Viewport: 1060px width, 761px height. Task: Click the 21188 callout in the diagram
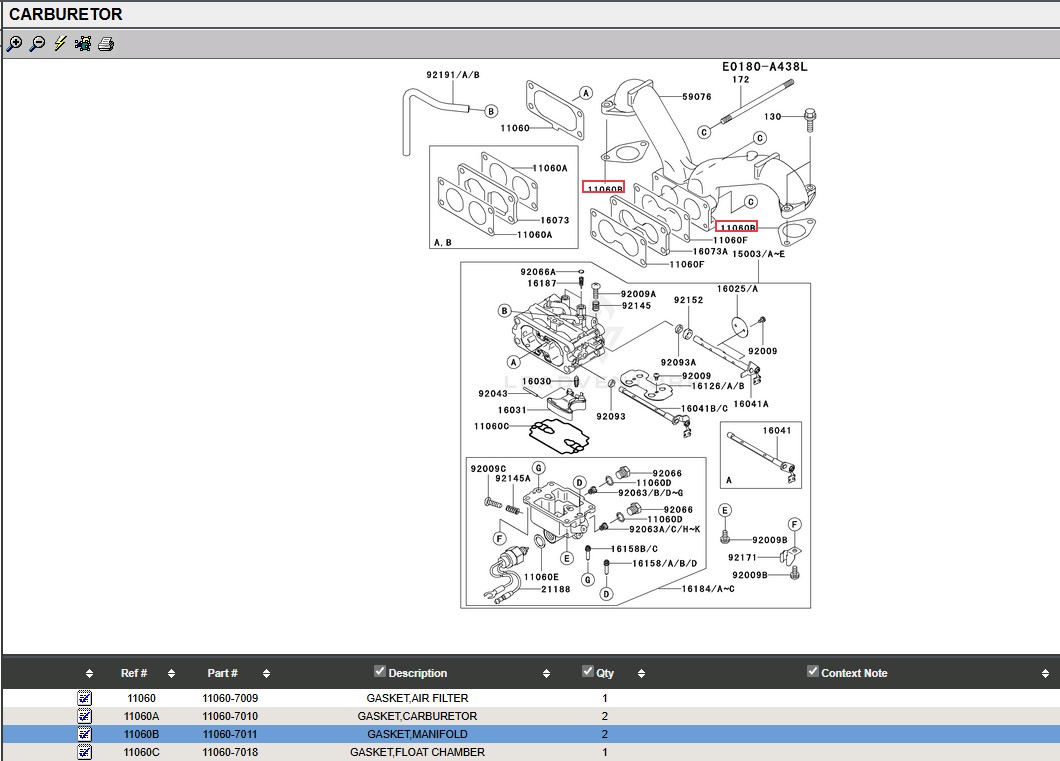point(556,589)
